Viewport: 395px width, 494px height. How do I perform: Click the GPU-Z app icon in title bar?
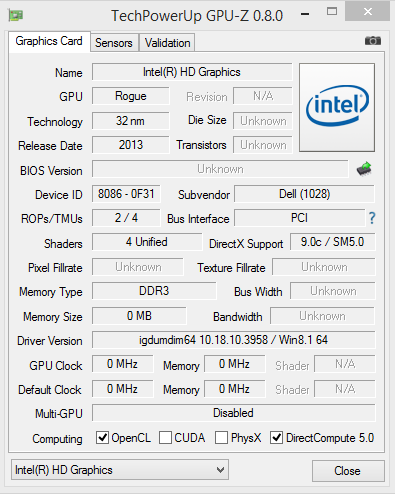[16, 15]
